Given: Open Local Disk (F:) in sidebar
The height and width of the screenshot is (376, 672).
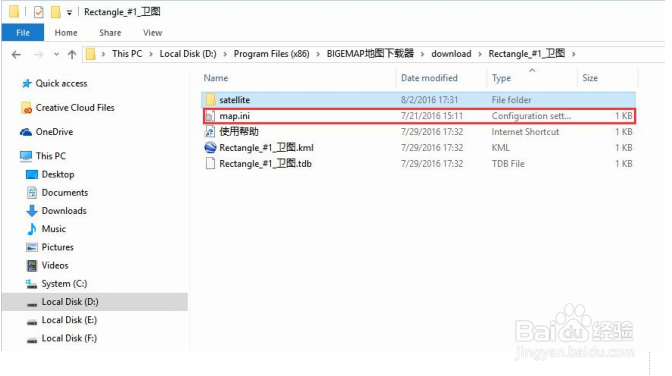Looking at the screenshot, I should click(69, 338).
